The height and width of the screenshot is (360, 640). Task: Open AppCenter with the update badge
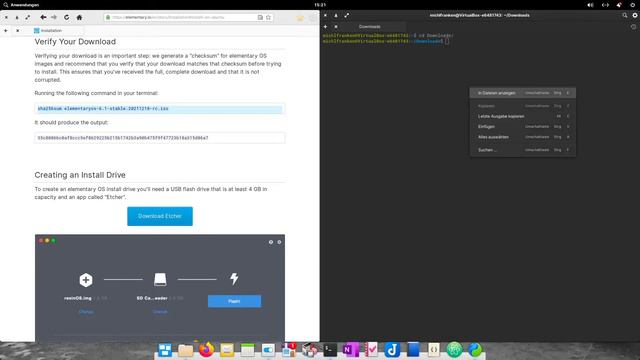[289, 350]
